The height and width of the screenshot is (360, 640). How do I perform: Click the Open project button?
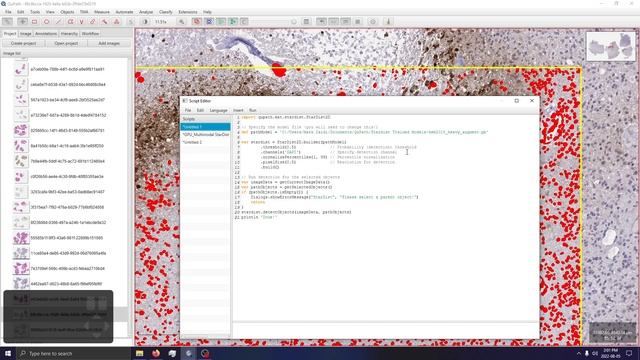(66, 43)
